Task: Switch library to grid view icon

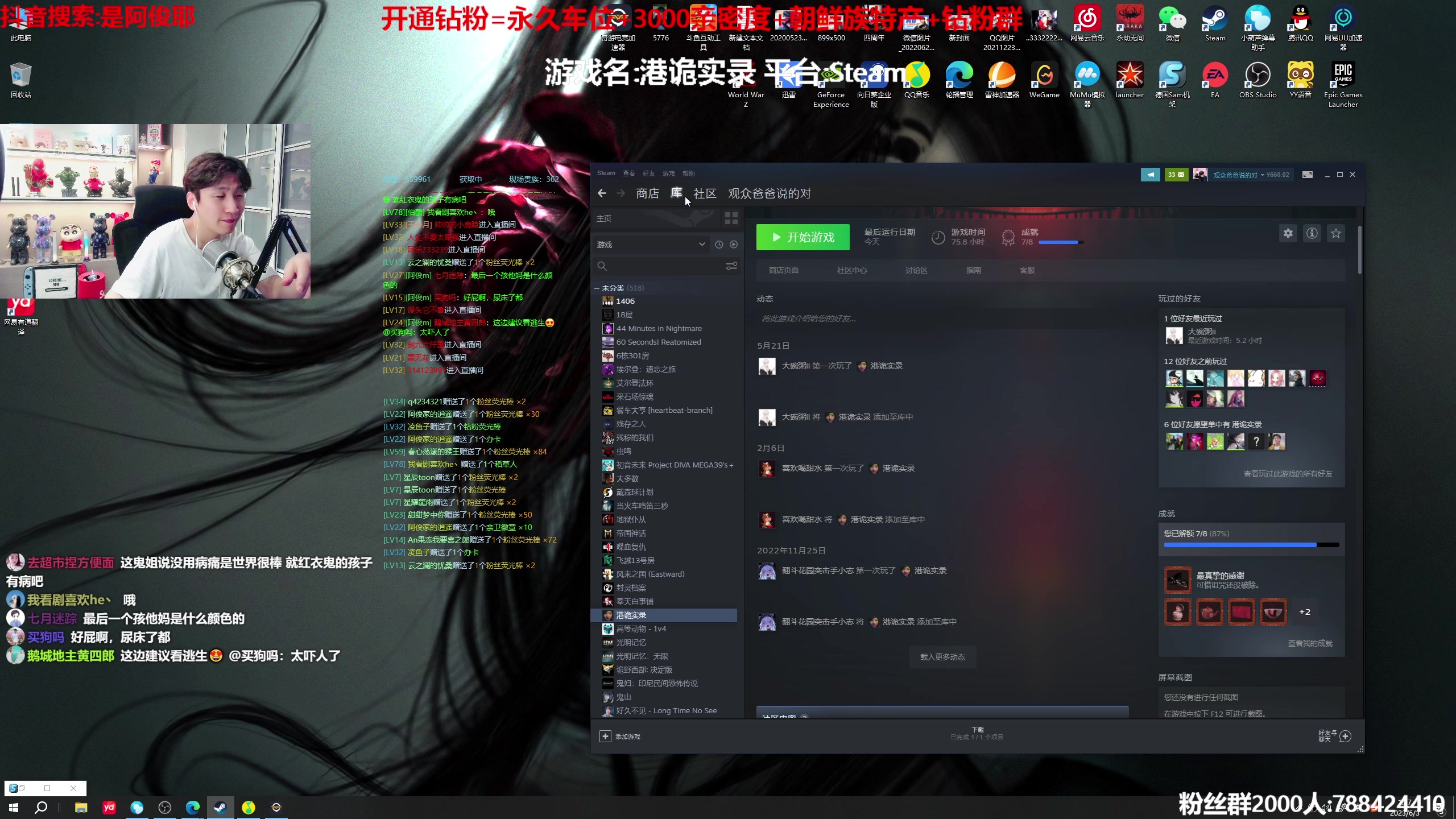Action: tap(731, 218)
